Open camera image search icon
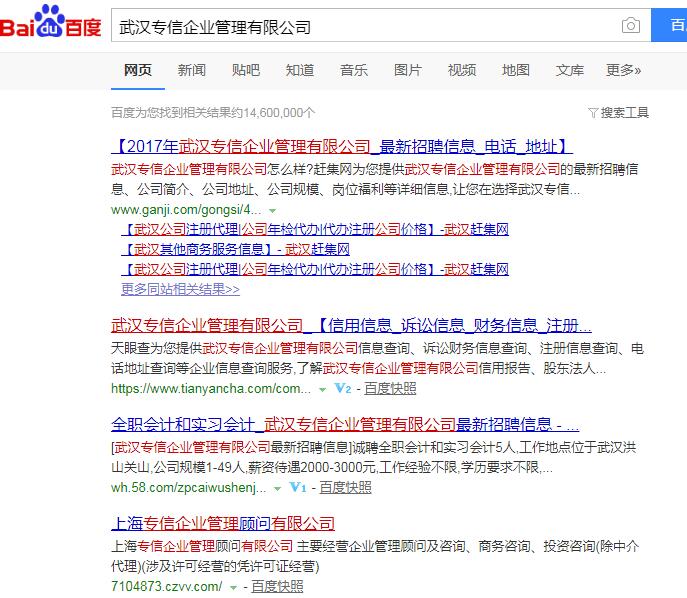Screen dimensions: 687x598 pyautogui.click(x=630, y=25)
